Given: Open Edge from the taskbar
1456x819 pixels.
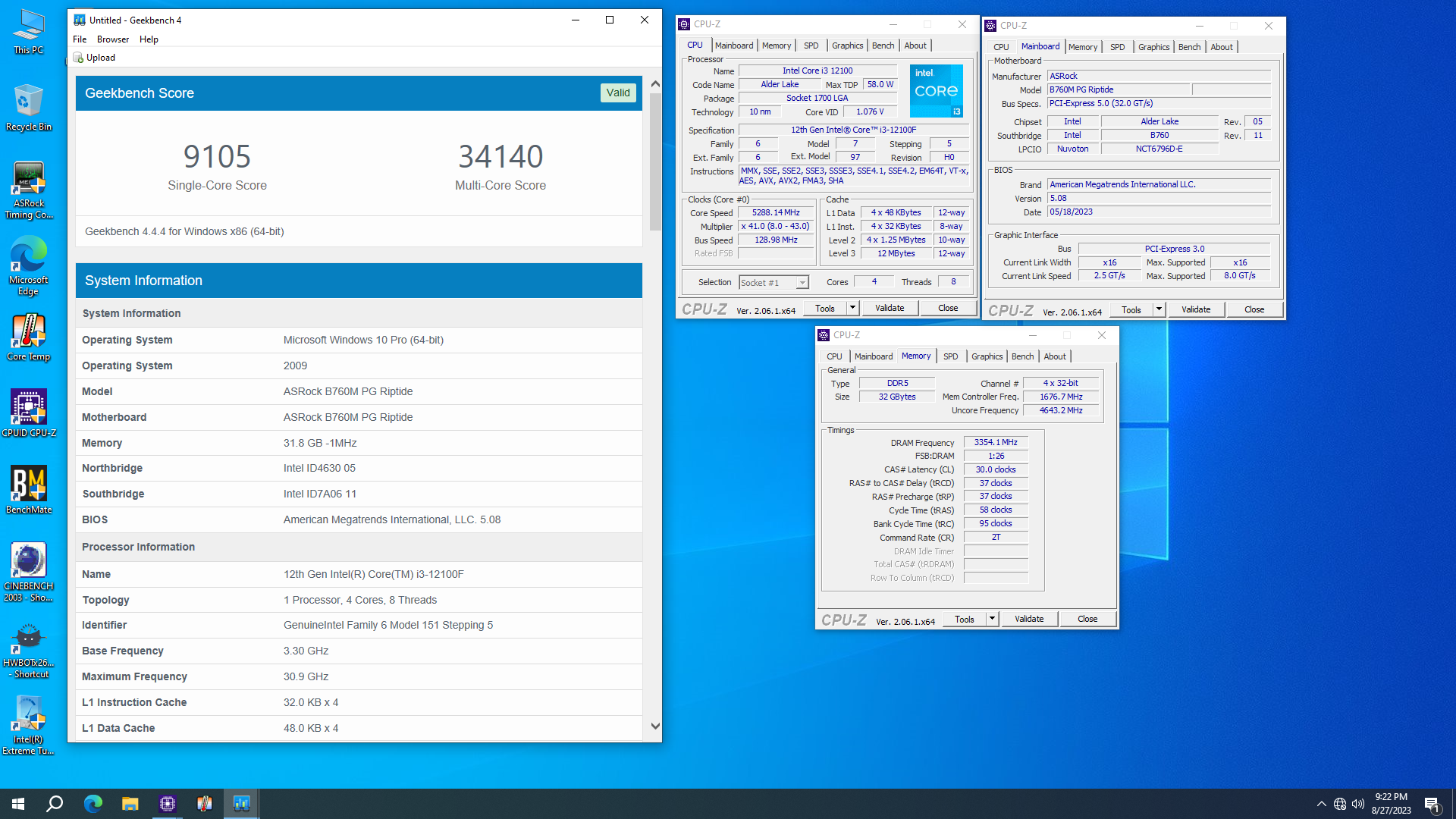Looking at the screenshot, I should point(93,804).
